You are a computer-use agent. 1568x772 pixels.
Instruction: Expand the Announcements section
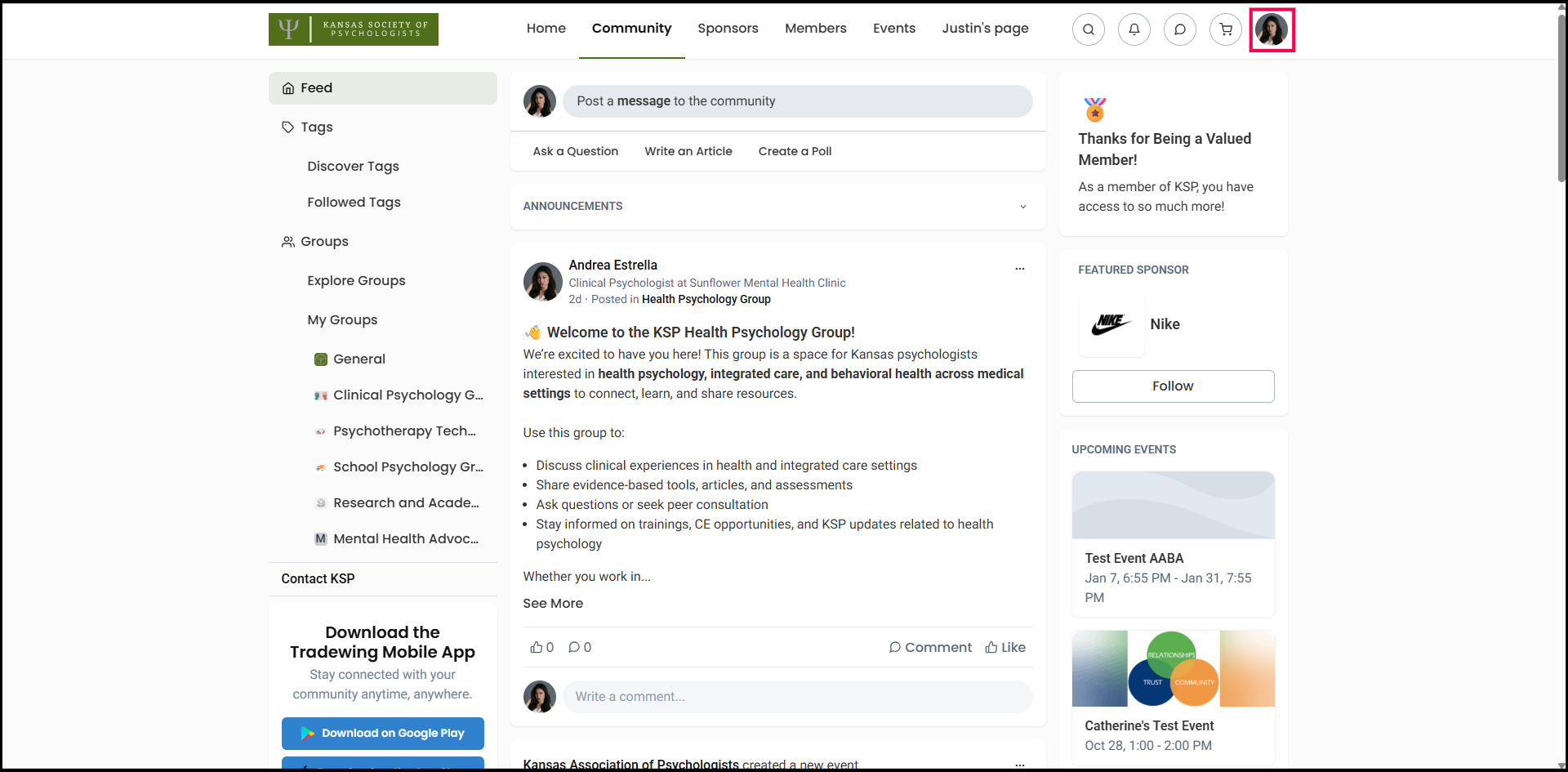coord(1022,207)
